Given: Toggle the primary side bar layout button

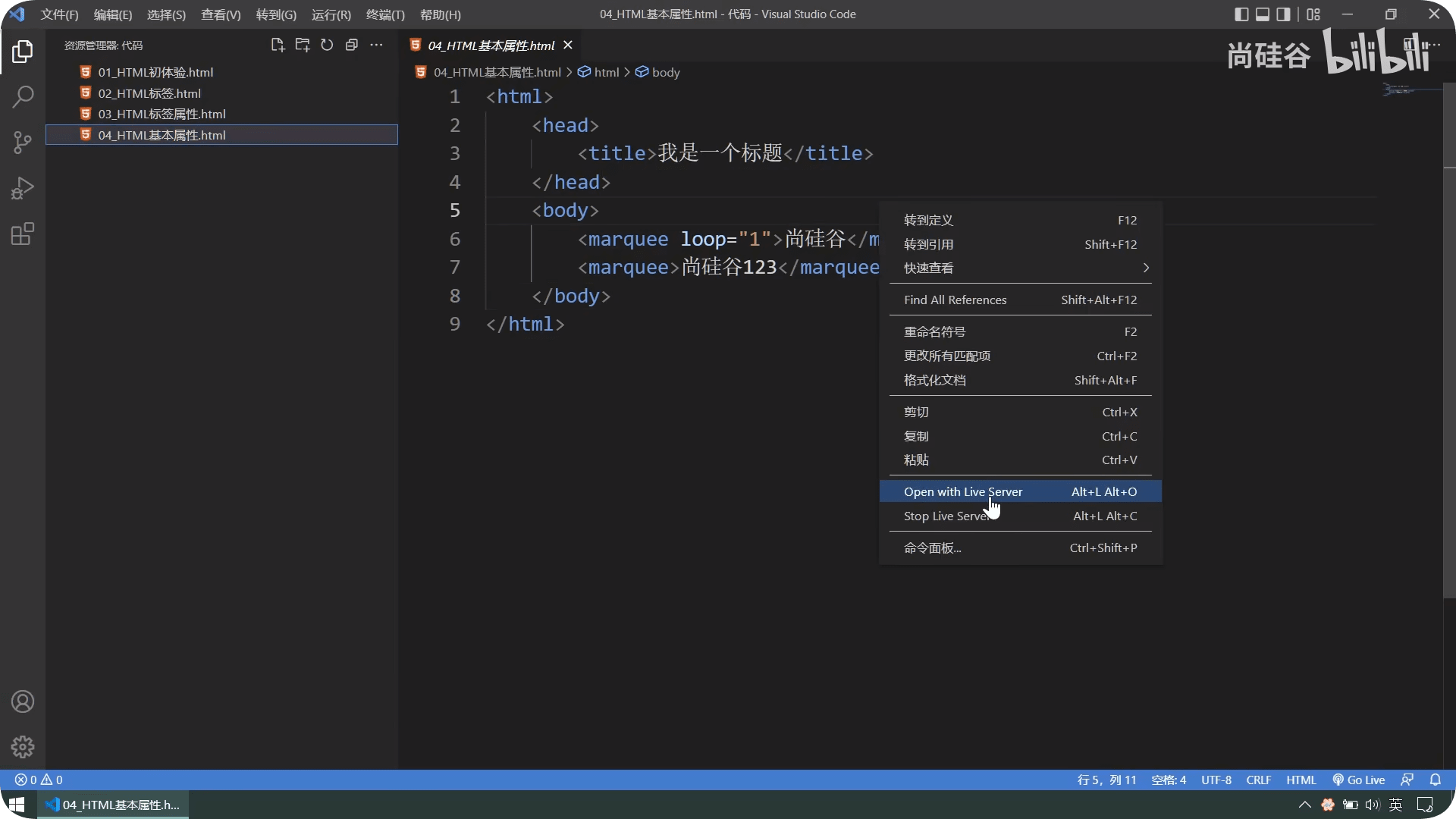Looking at the screenshot, I should coord(1241,14).
